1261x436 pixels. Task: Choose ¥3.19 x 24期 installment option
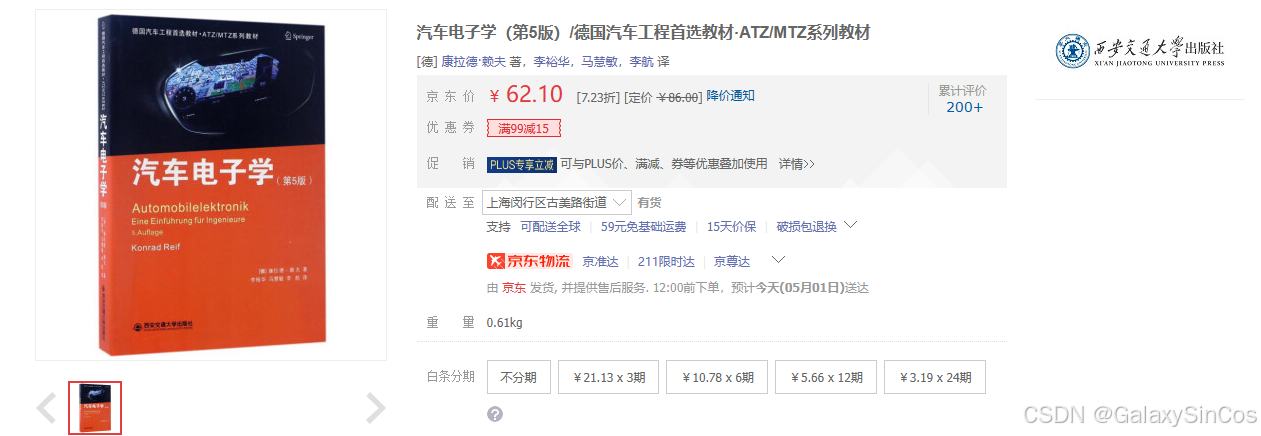pos(935,377)
